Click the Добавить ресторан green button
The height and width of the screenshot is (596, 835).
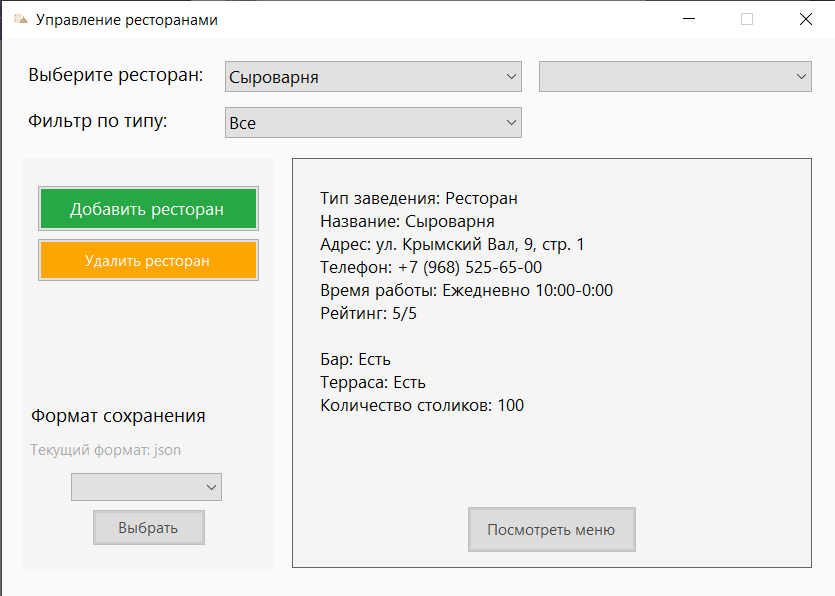tap(149, 209)
